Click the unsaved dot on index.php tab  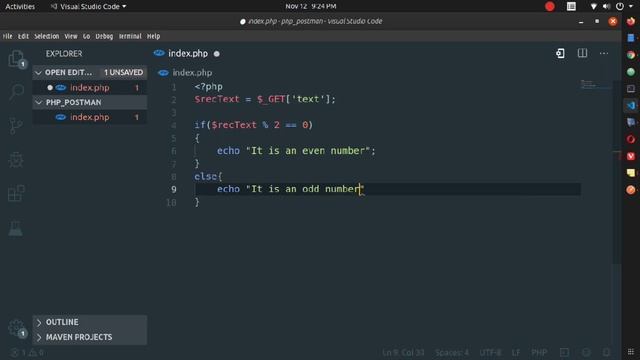pyautogui.click(x=217, y=54)
